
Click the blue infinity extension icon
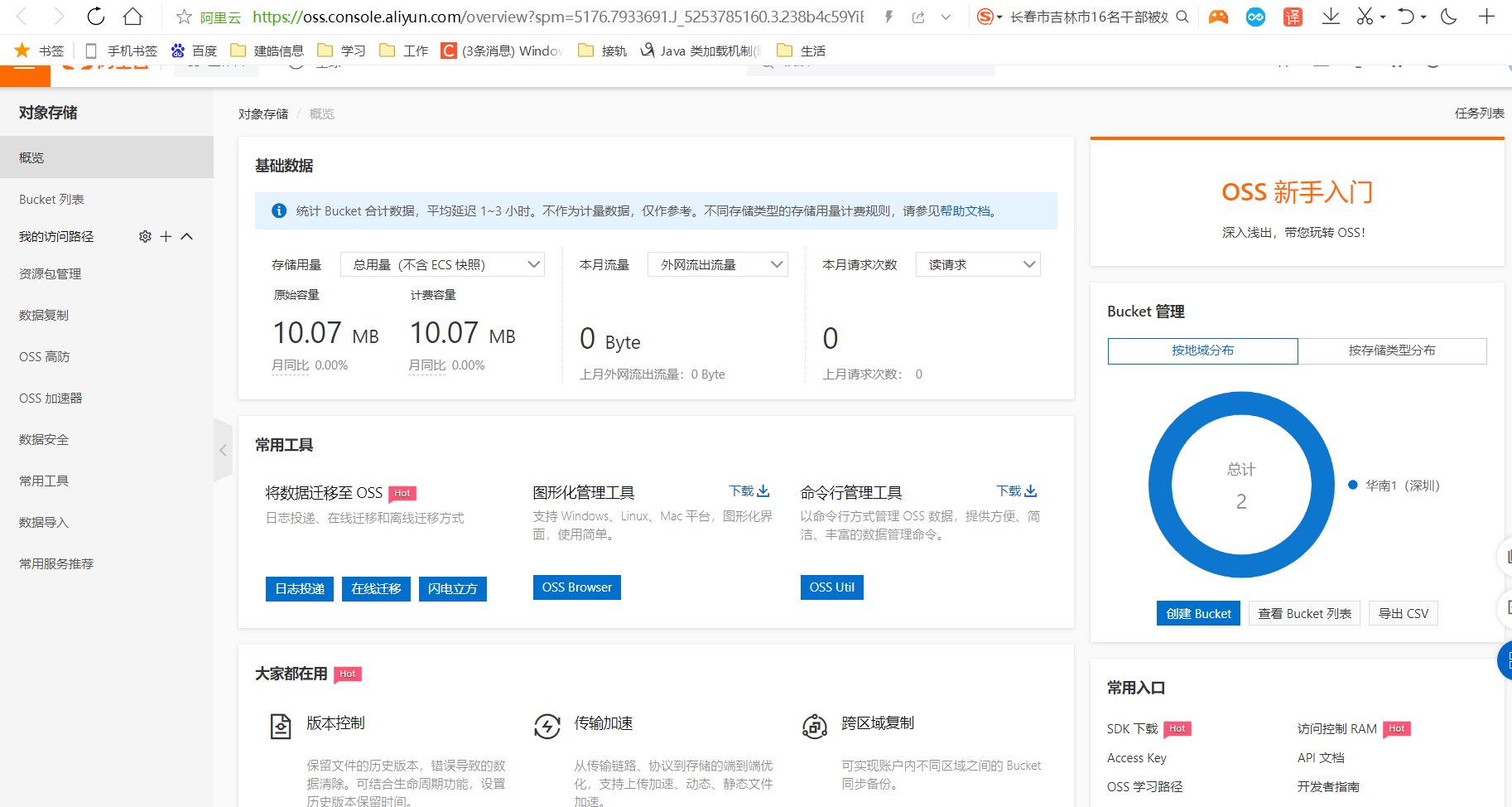[1255, 17]
